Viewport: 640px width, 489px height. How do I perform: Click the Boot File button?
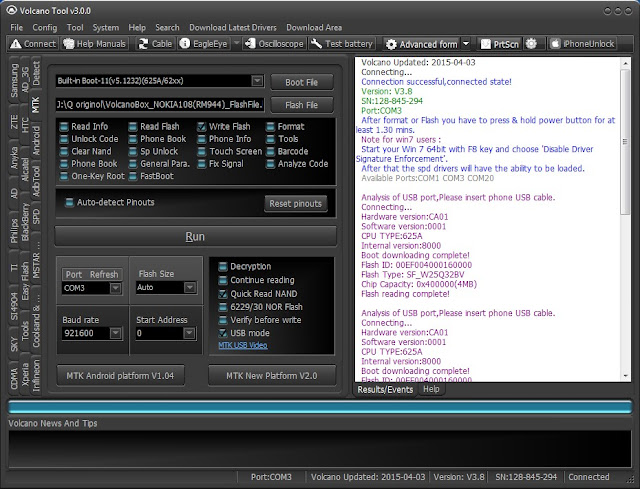[301, 82]
